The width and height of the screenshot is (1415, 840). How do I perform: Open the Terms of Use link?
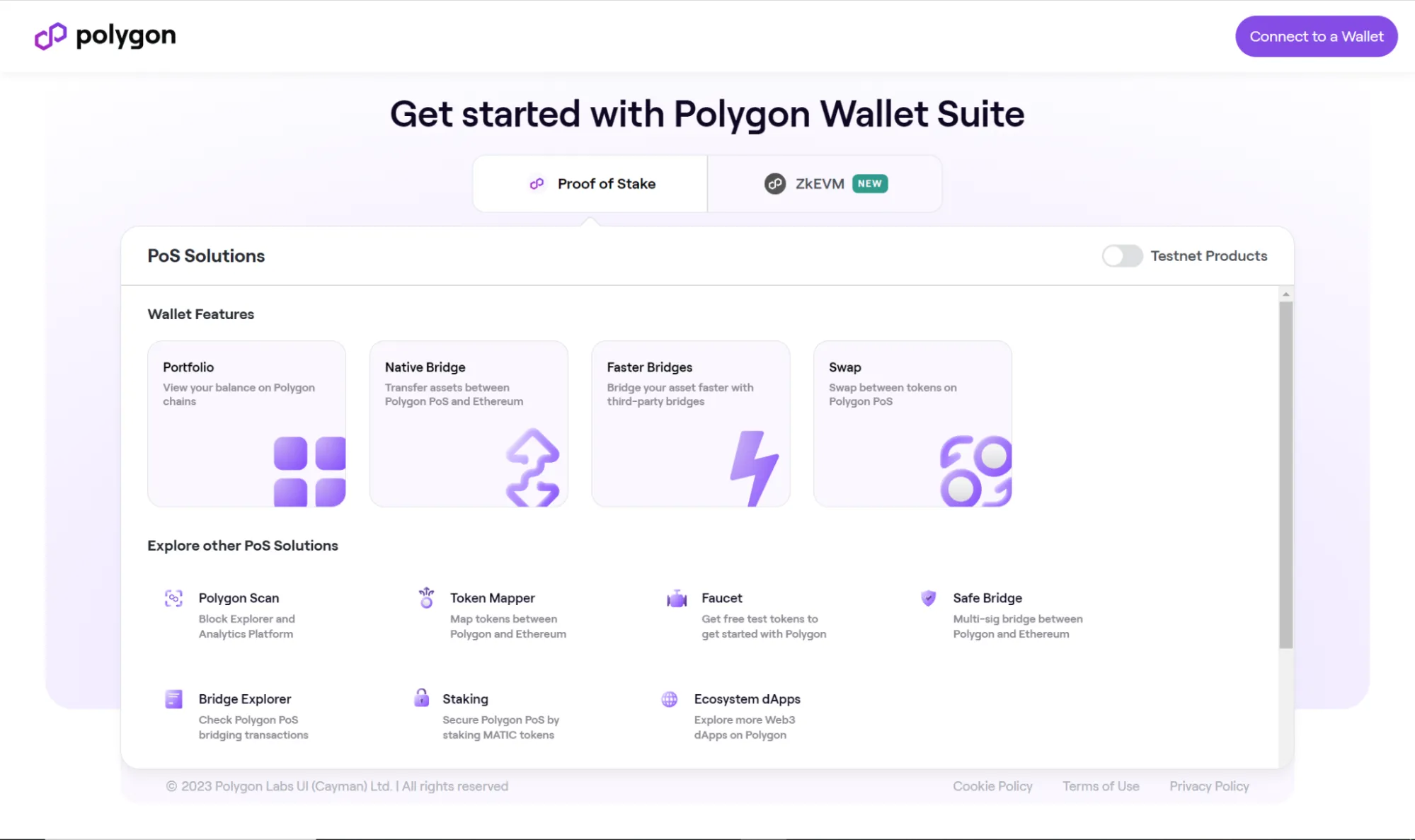1101,786
